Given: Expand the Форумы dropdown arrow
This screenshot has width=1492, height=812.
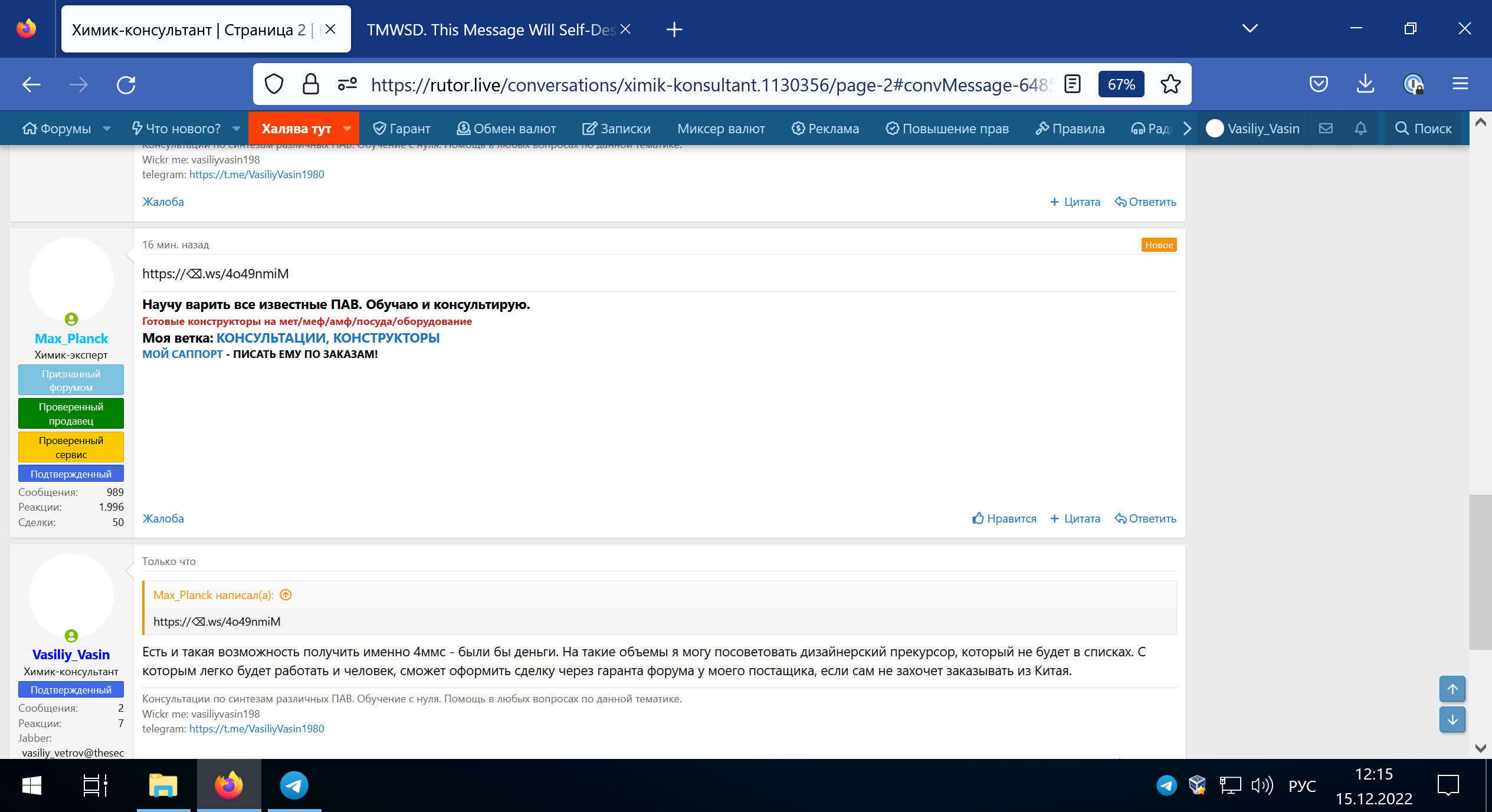Looking at the screenshot, I should click(107, 129).
